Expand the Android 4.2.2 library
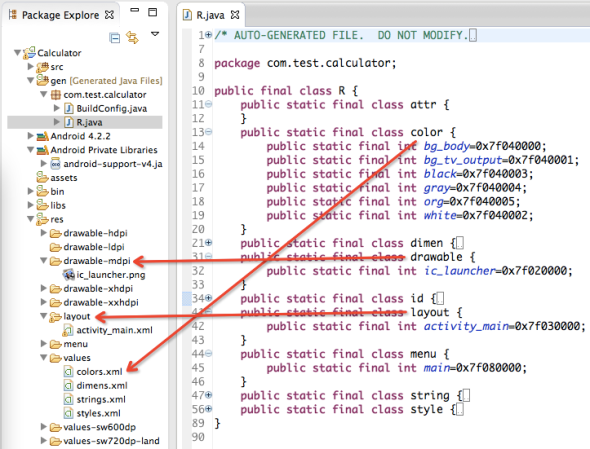 pos(31,135)
